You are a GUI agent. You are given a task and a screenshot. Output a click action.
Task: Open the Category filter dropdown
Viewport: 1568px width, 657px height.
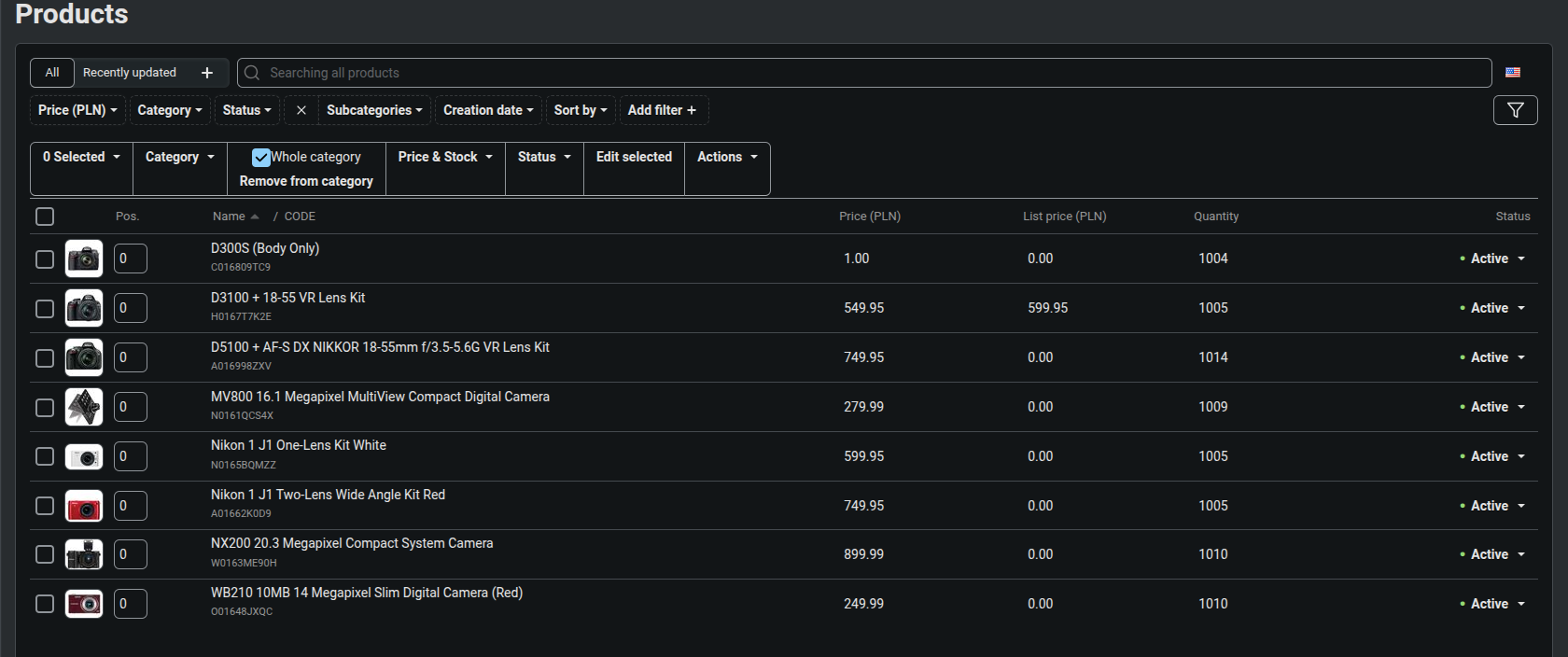(170, 110)
